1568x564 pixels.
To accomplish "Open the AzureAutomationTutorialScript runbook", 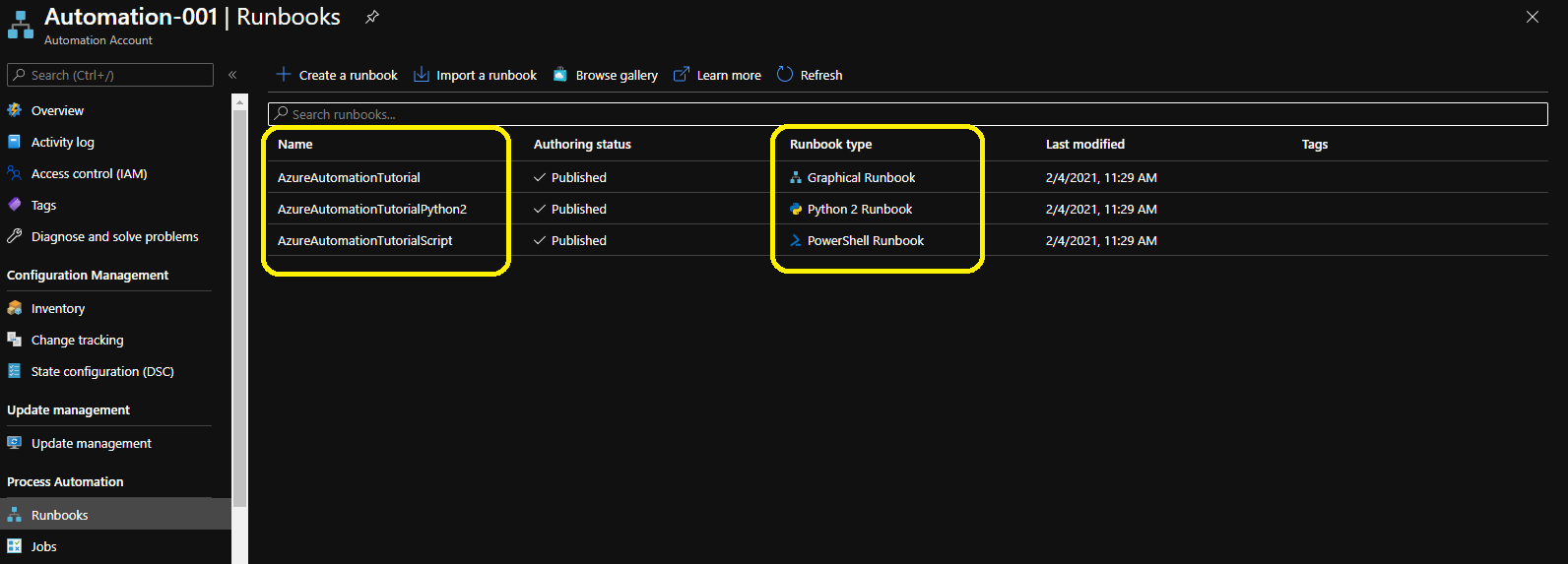I will [365, 240].
